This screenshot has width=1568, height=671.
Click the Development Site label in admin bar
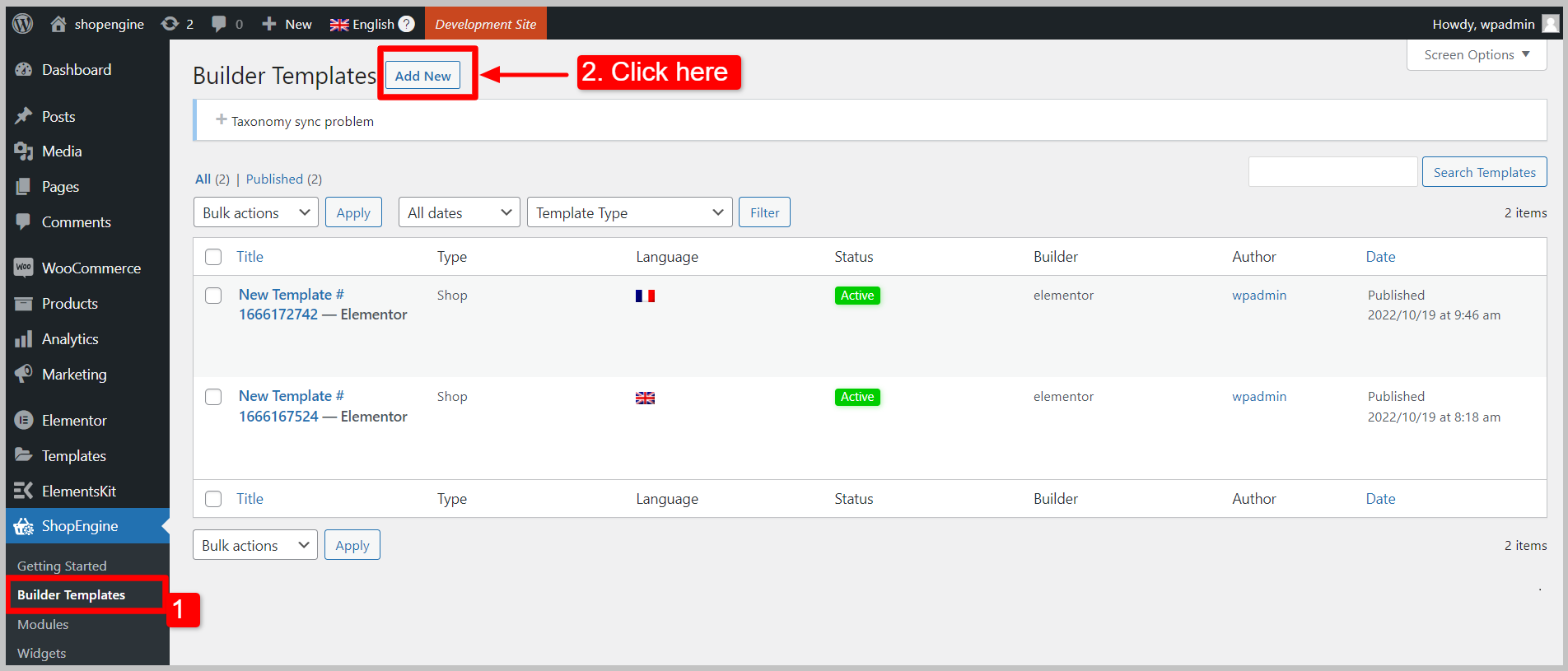pos(486,24)
